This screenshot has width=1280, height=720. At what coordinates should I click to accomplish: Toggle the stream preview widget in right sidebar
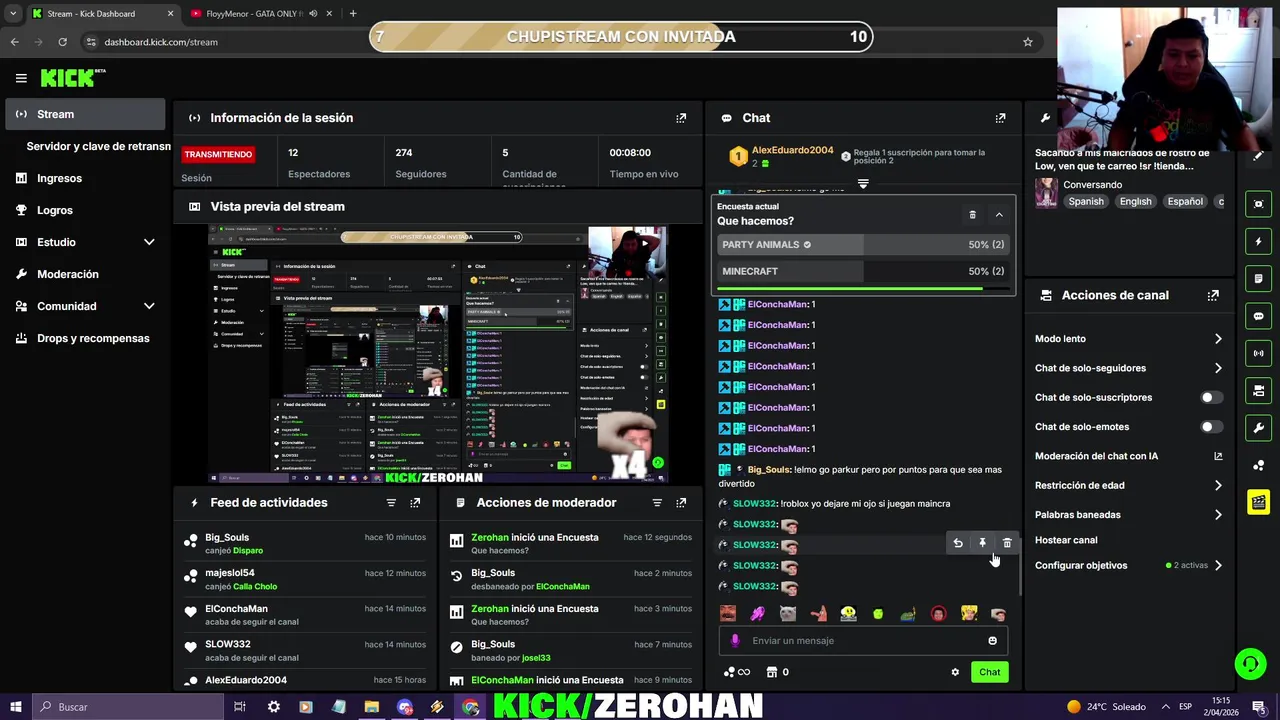[1258, 204]
